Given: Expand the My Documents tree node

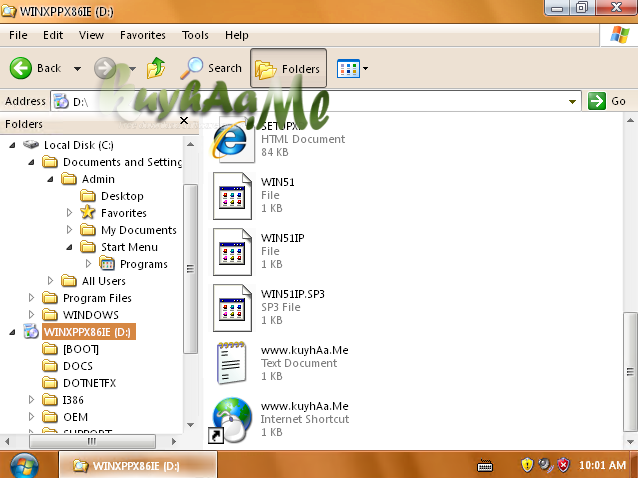Looking at the screenshot, I should (69, 230).
